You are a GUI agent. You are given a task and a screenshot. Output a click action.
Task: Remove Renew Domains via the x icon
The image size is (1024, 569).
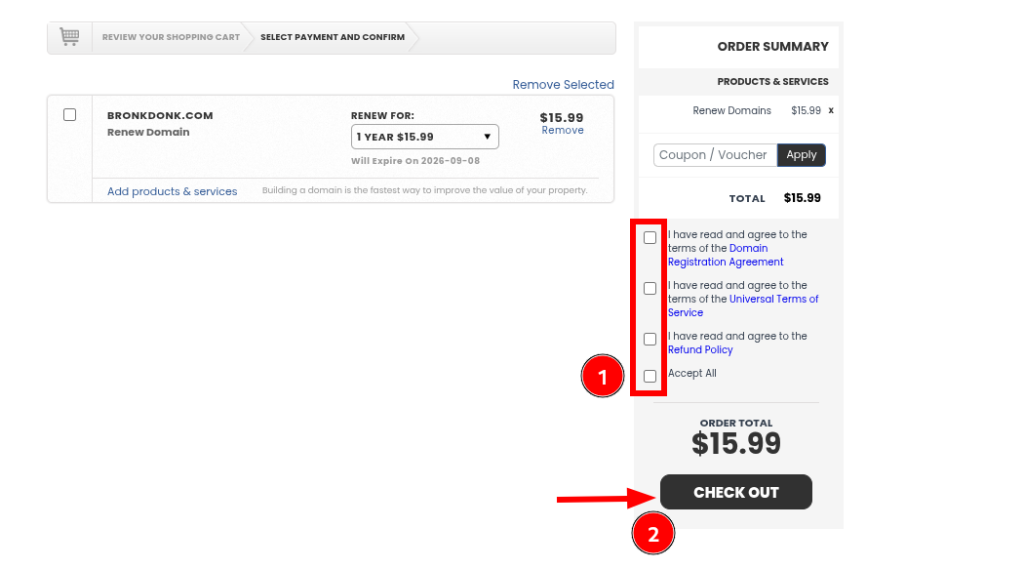coord(831,111)
